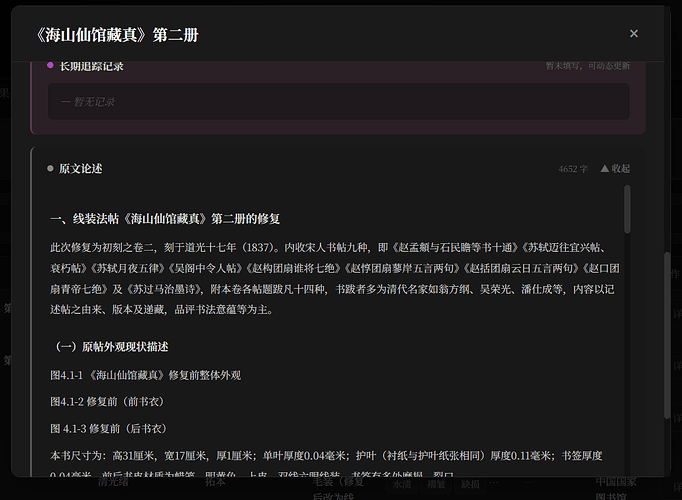The image size is (682, 500).
Task: Click the inner scrollbar of the 原文论述 text
Action: 627,210
